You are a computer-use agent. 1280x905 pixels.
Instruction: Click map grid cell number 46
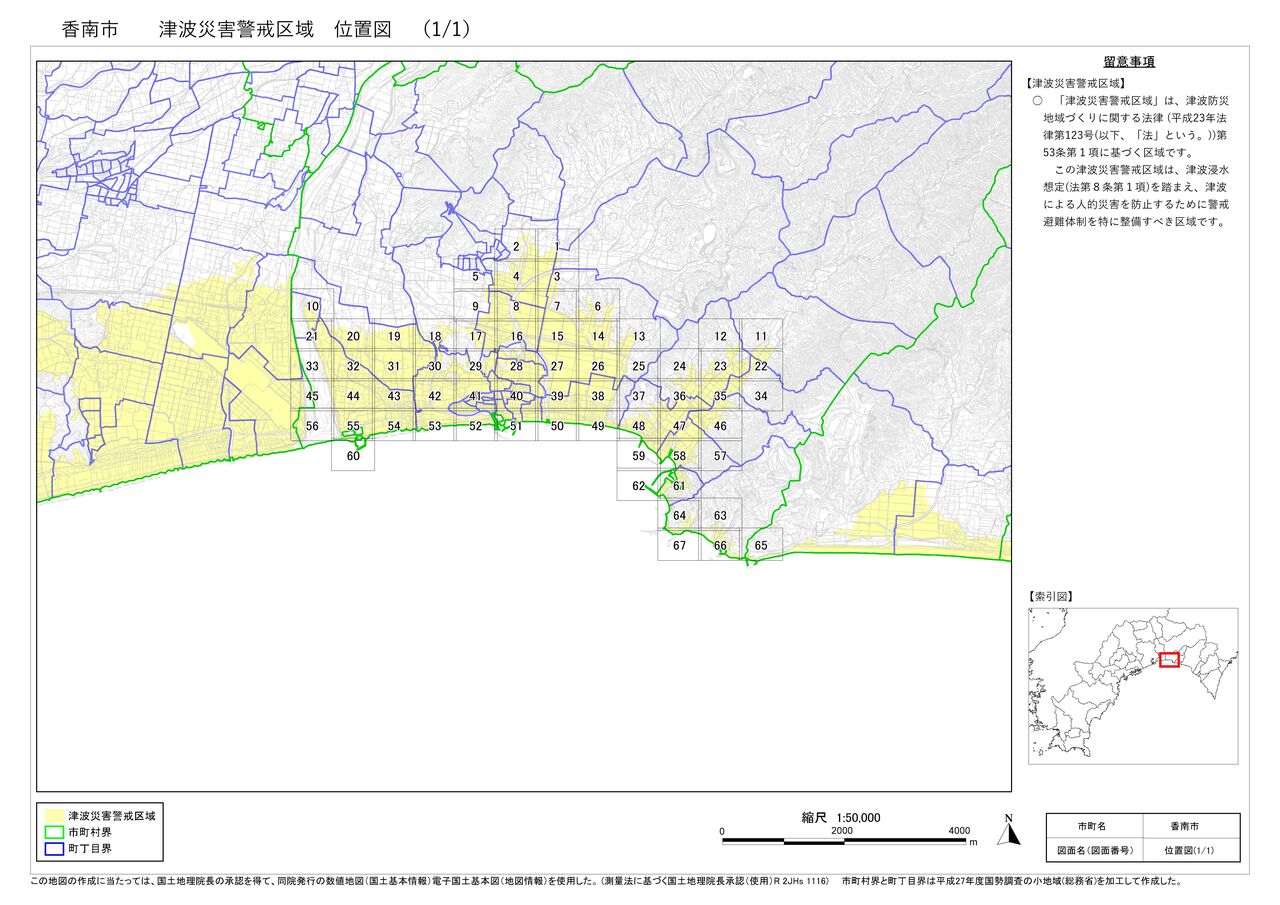pos(720,426)
